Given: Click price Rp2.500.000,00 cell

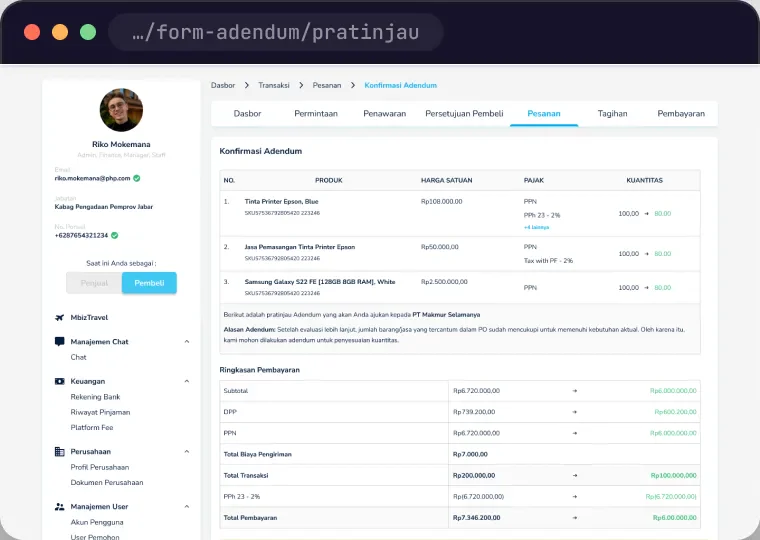Looking at the screenshot, I should pyautogui.click(x=444, y=282).
